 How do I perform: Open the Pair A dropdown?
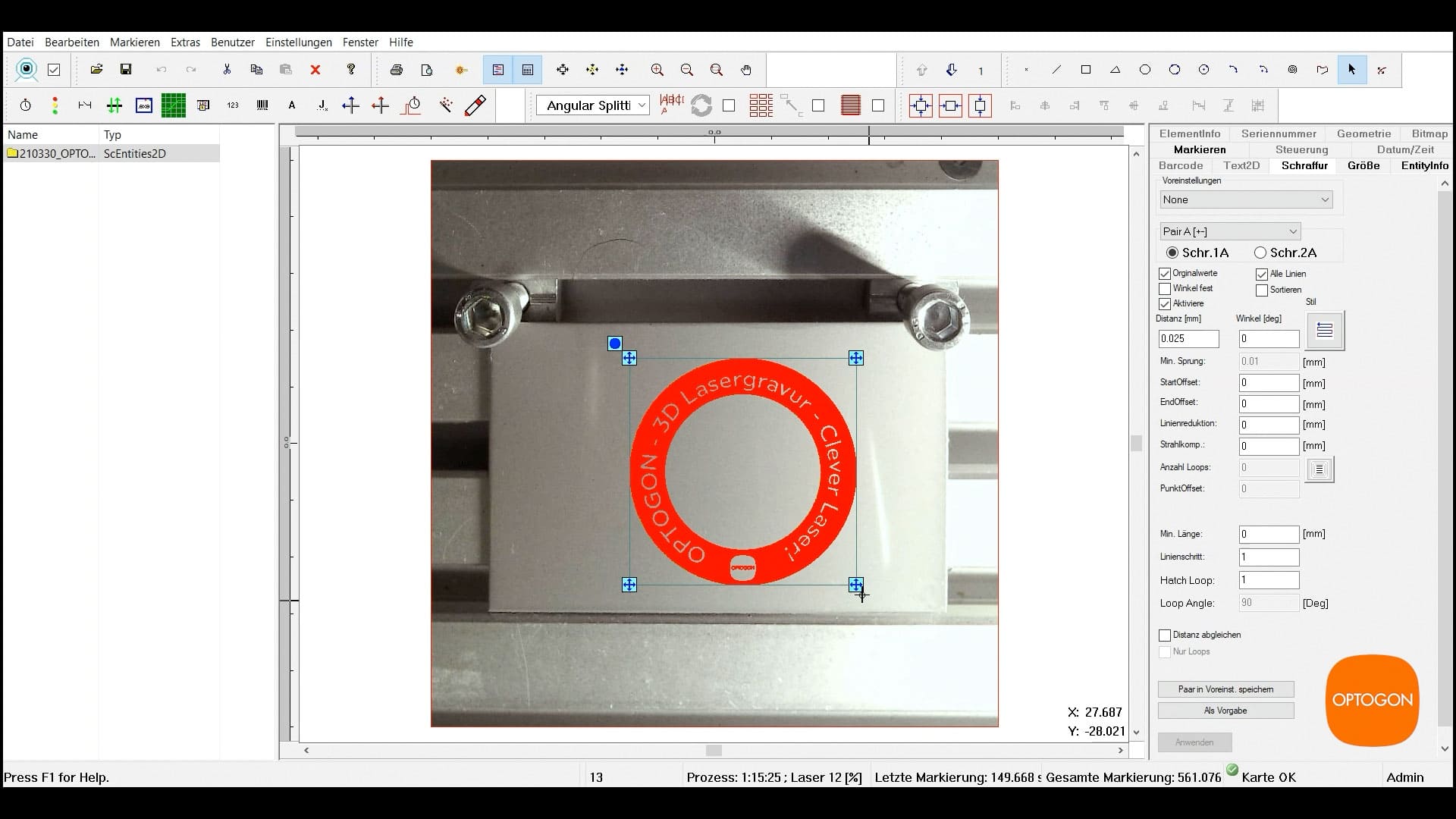[x=1230, y=231]
